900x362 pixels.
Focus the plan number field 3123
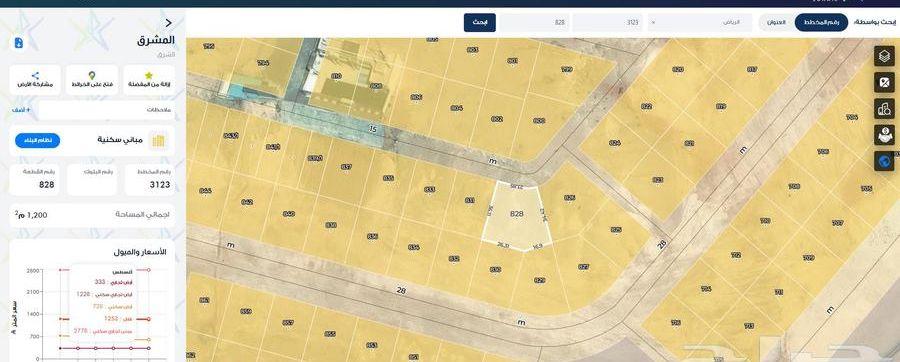pyautogui.click(x=607, y=23)
